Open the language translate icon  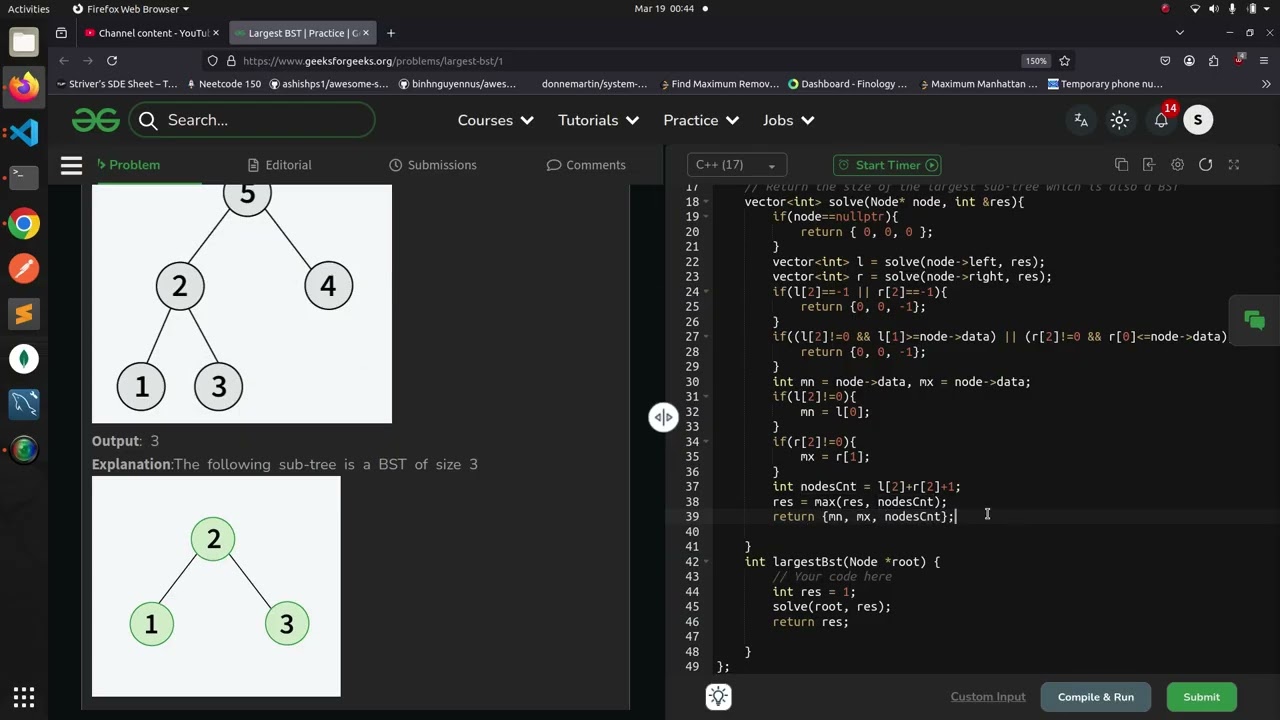pos(1081,120)
